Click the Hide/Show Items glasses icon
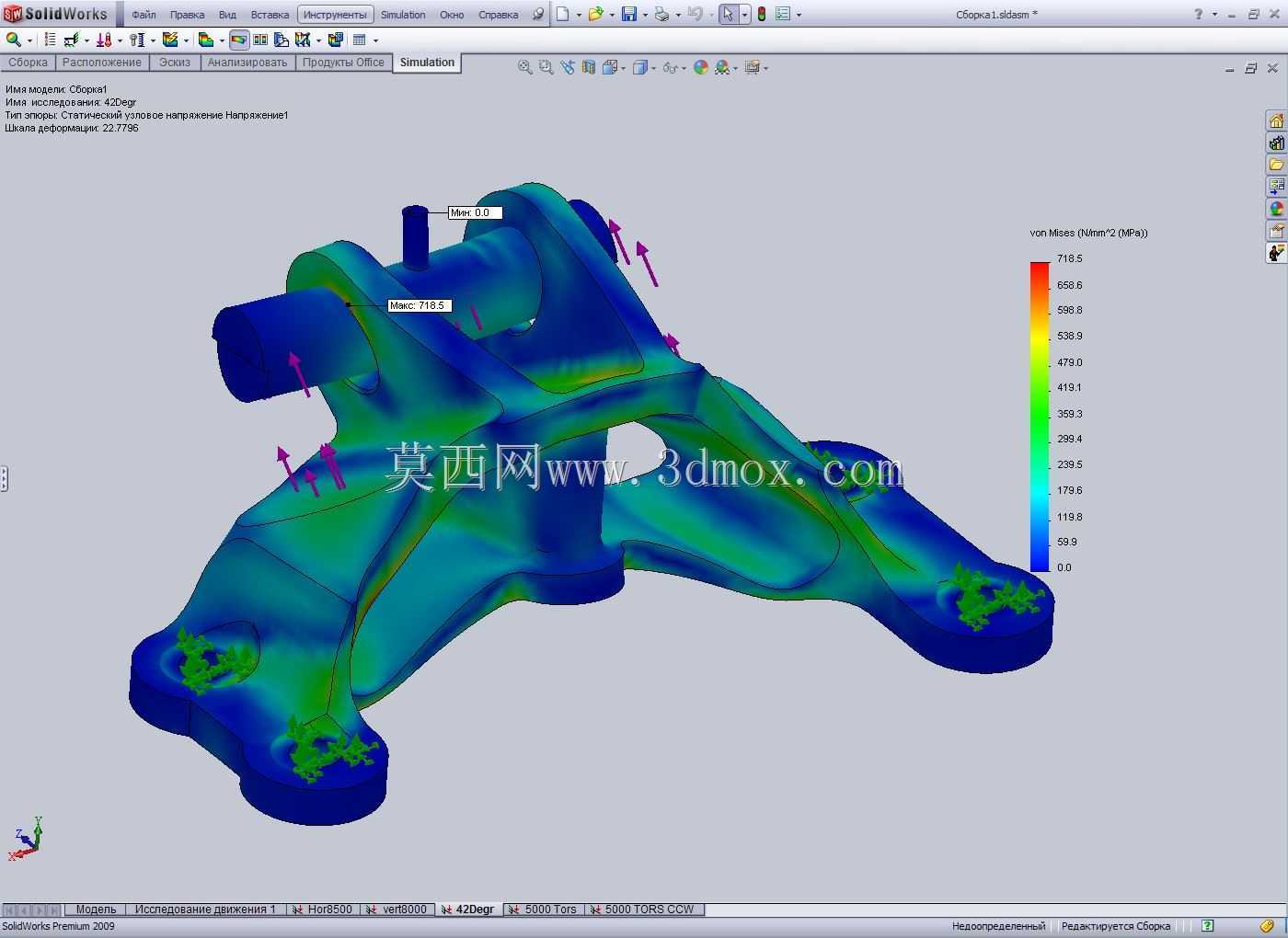Screen dimensions: 1288x938 pyautogui.click(x=671, y=67)
